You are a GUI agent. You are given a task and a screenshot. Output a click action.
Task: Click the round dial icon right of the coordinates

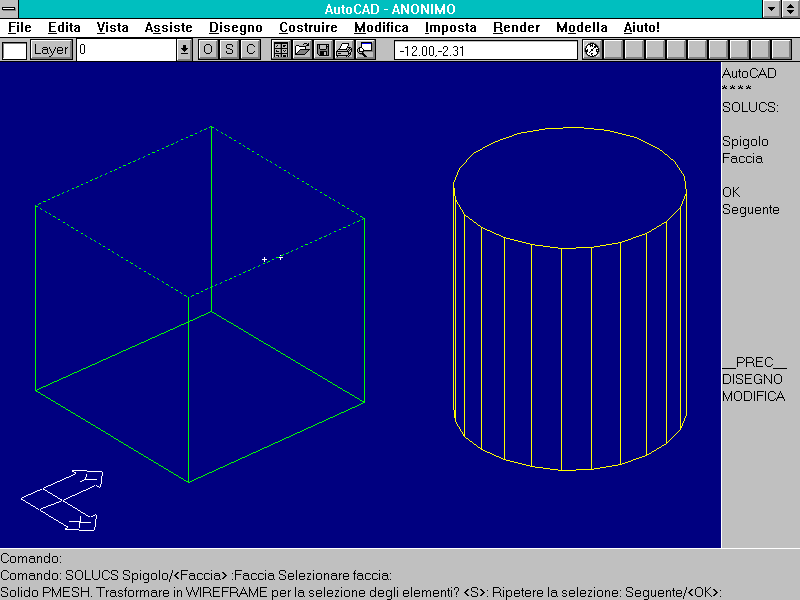point(592,50)
